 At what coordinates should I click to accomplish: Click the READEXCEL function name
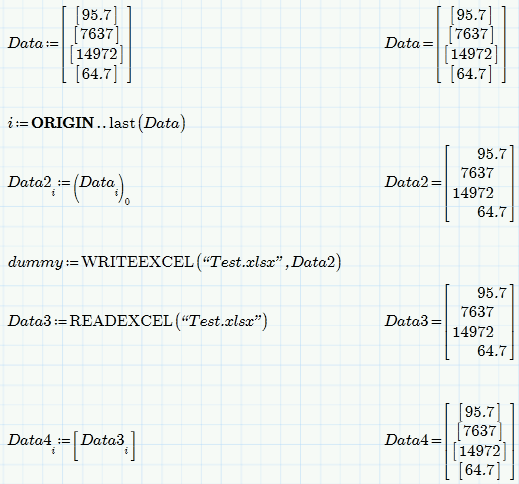coord(121,321)
